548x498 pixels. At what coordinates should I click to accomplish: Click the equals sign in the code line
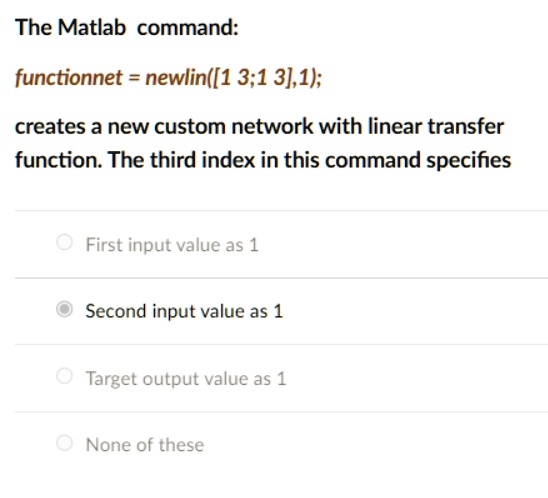pyautogui.click(x=134, y=78)
